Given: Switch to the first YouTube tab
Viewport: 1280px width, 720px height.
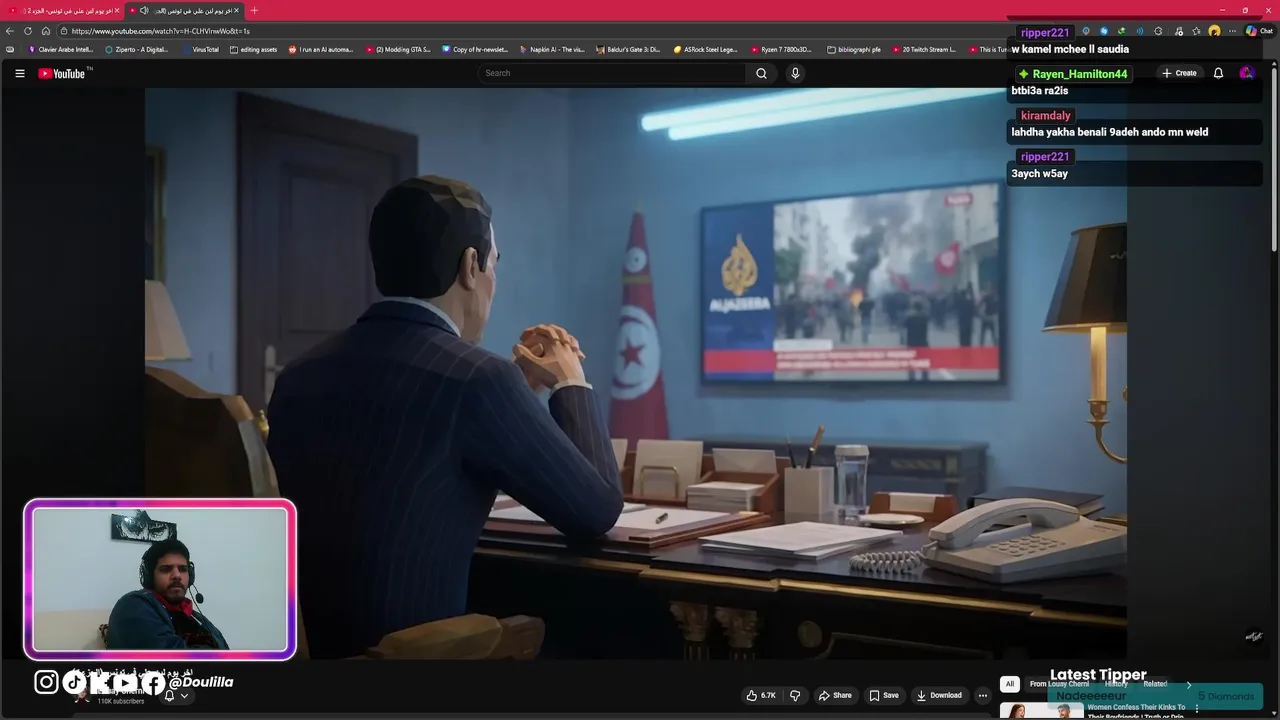Looking at the screenshot, I should tap(60, 10).
